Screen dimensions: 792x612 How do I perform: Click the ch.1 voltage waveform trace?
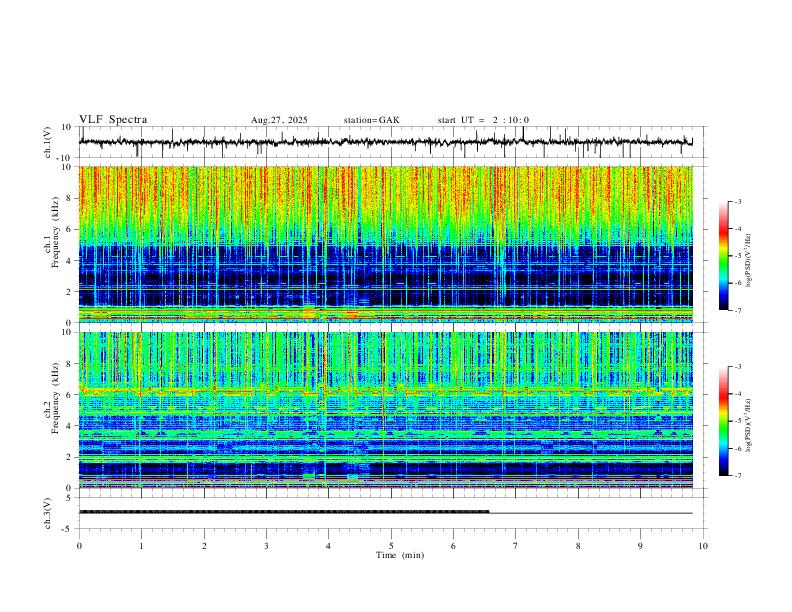pyautogui.click(x=385, y=142)
